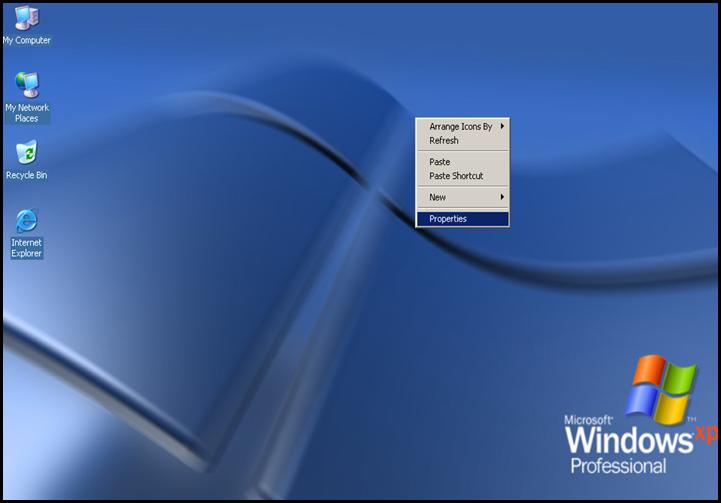Select Refresh from the context menu
This screenshot has height=503, width=721.
click(x=444, y=141)
